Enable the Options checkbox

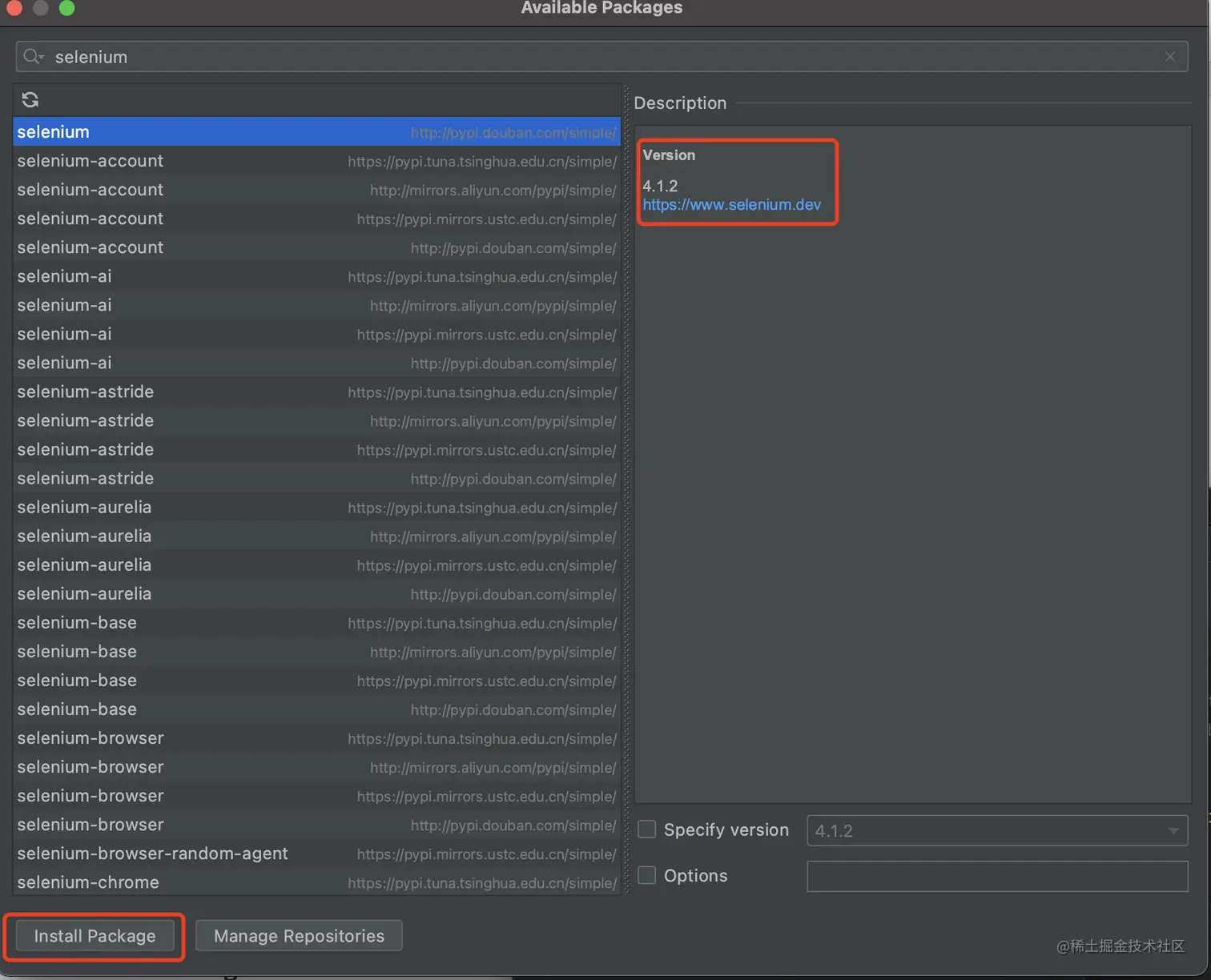[646, 875]
